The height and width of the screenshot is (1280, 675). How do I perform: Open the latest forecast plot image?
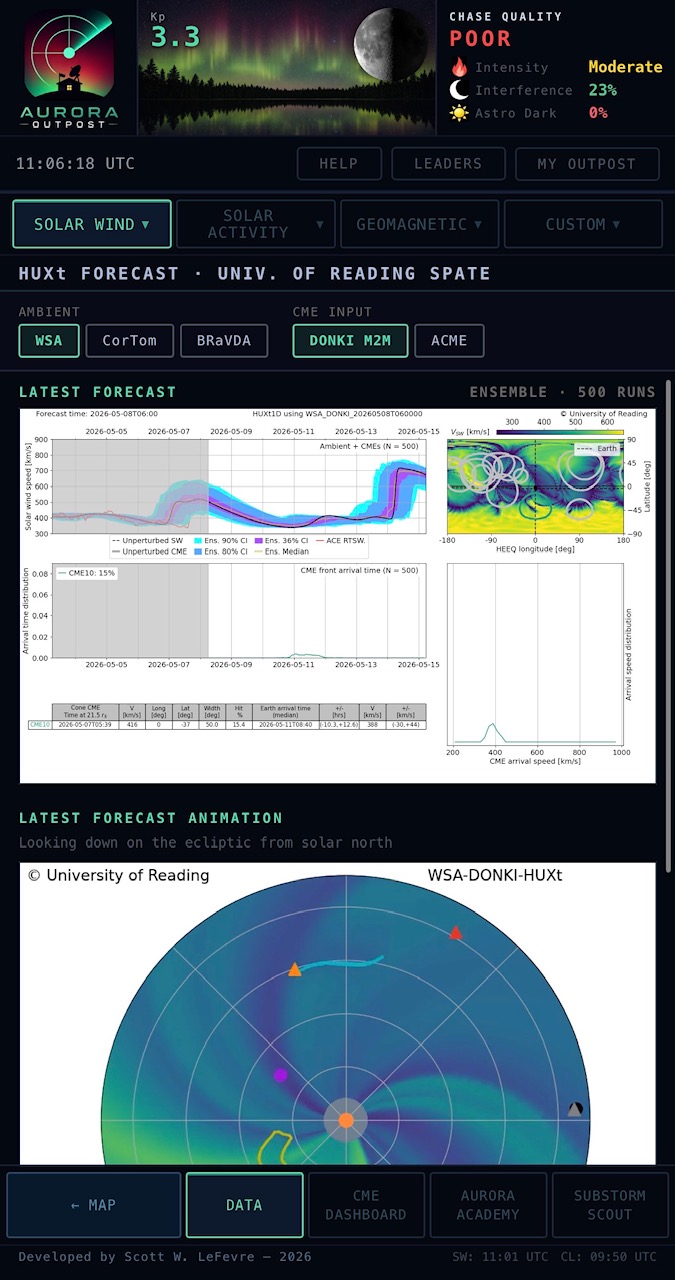click(x=338, y=595)
